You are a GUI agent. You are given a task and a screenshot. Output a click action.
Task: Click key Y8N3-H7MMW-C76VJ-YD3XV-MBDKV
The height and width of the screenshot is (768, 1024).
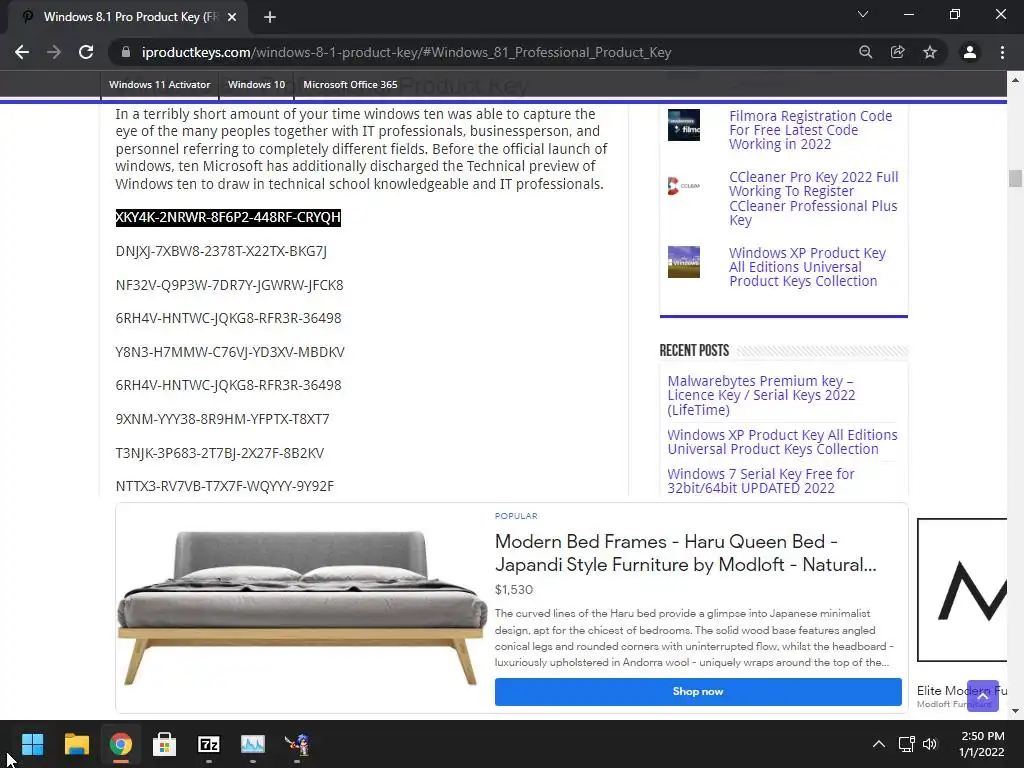(x=230, y=352)
